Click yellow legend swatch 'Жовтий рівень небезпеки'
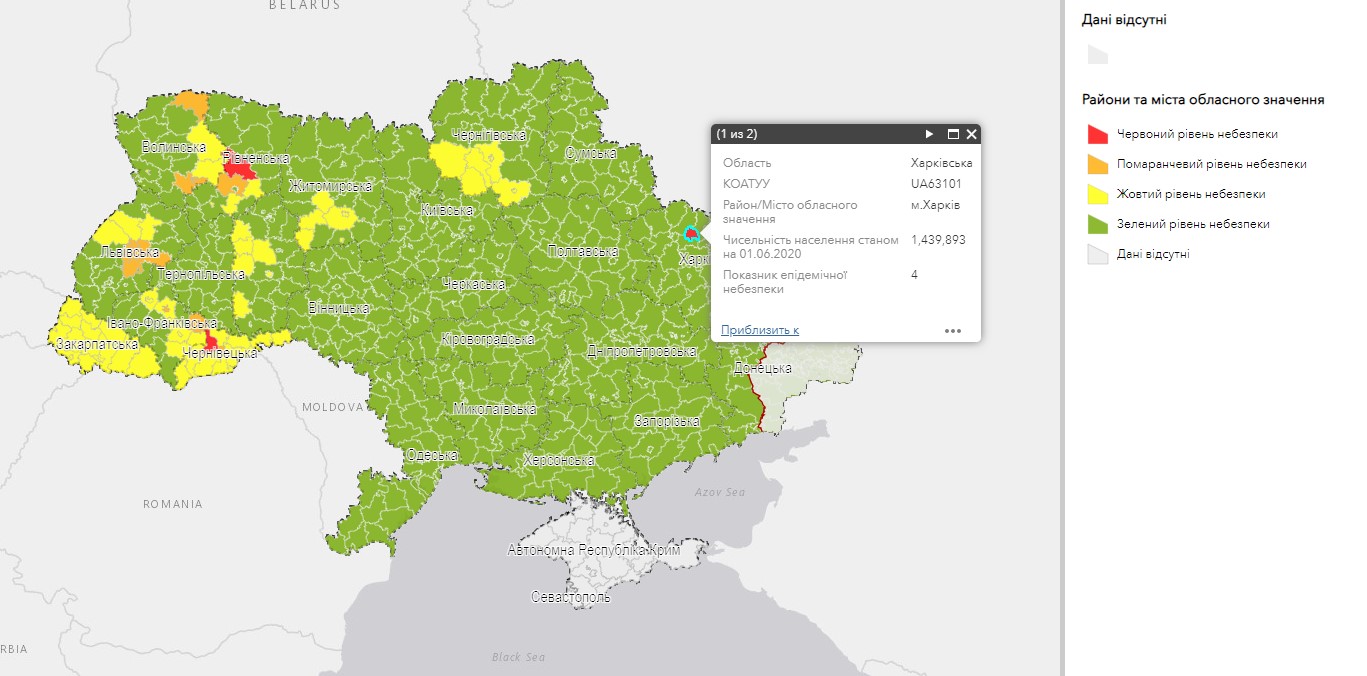 [x=1097, y=194]
